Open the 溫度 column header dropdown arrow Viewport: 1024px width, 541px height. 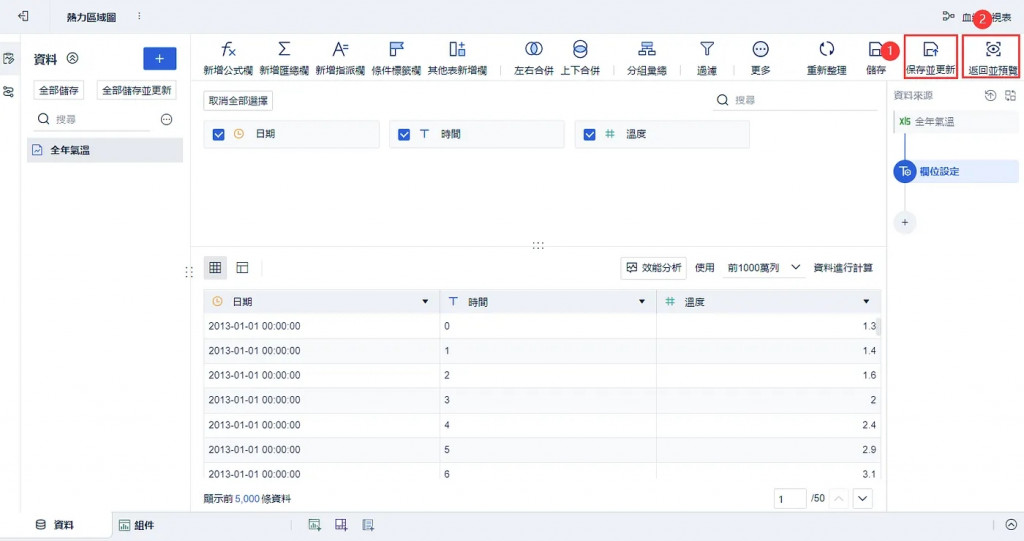(867, 301)
